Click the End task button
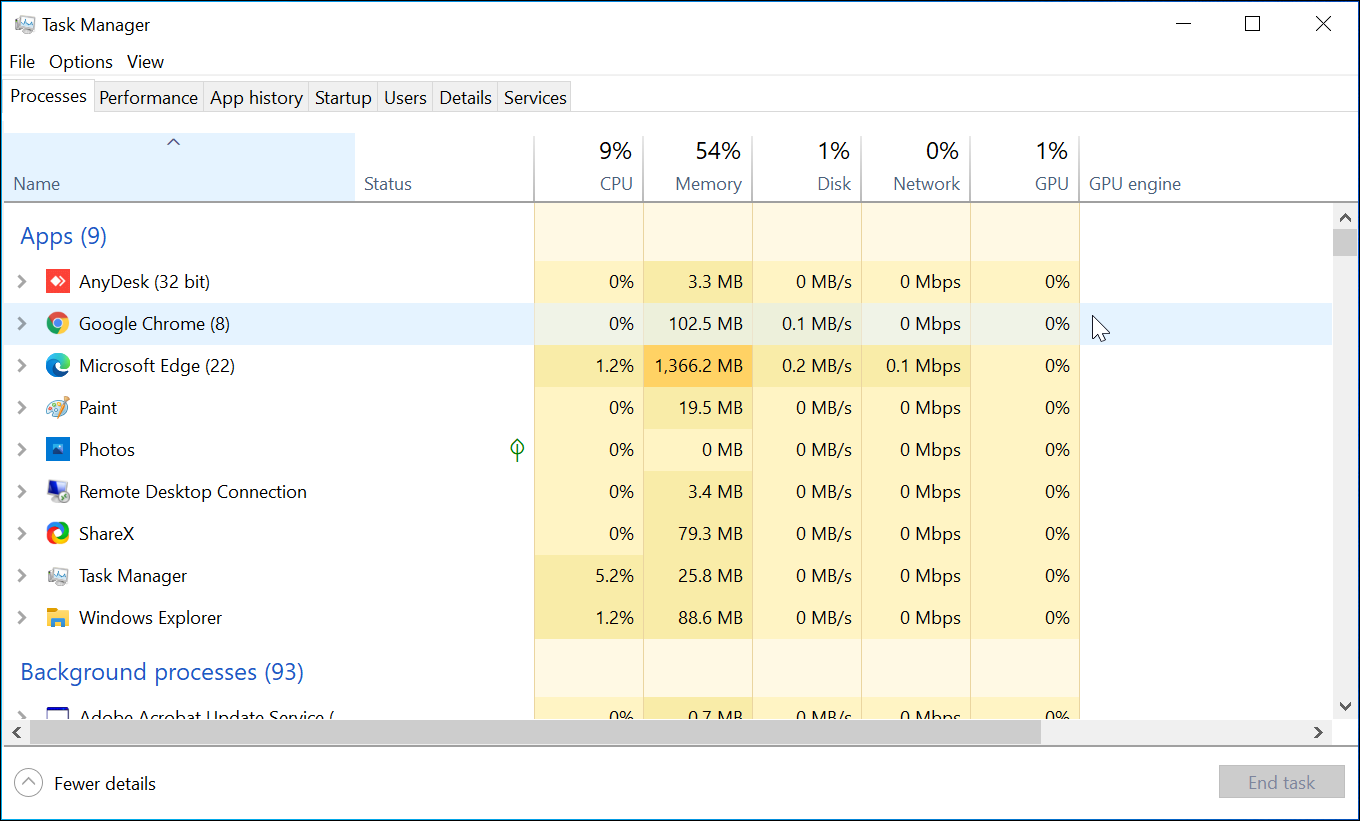Image resolution: width=1360 pixels, height=821 pixels. (x=1281, y=783)
